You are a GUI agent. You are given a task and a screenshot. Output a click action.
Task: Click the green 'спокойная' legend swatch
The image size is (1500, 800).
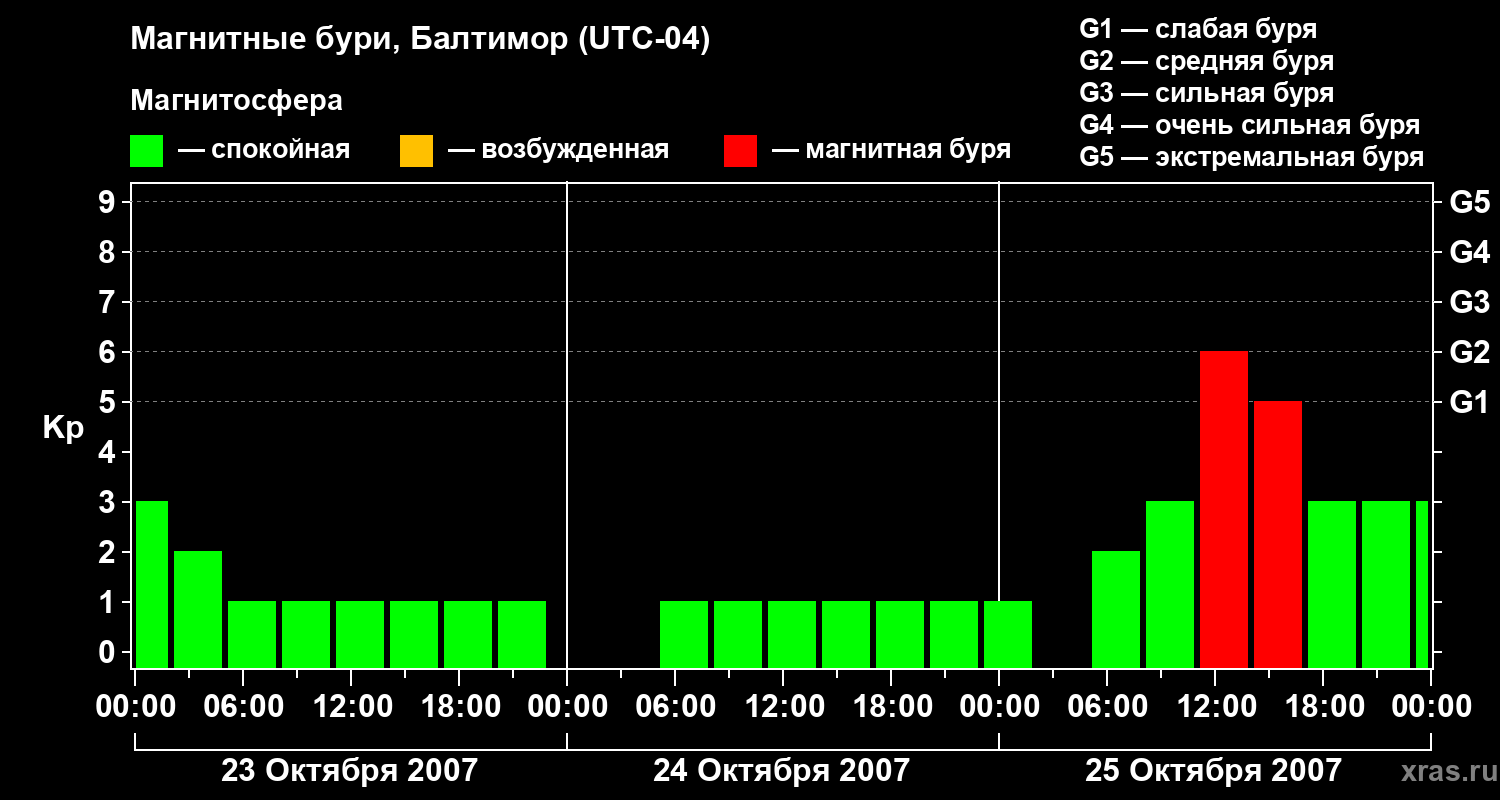pyautogui.click(x=147, y=150)
